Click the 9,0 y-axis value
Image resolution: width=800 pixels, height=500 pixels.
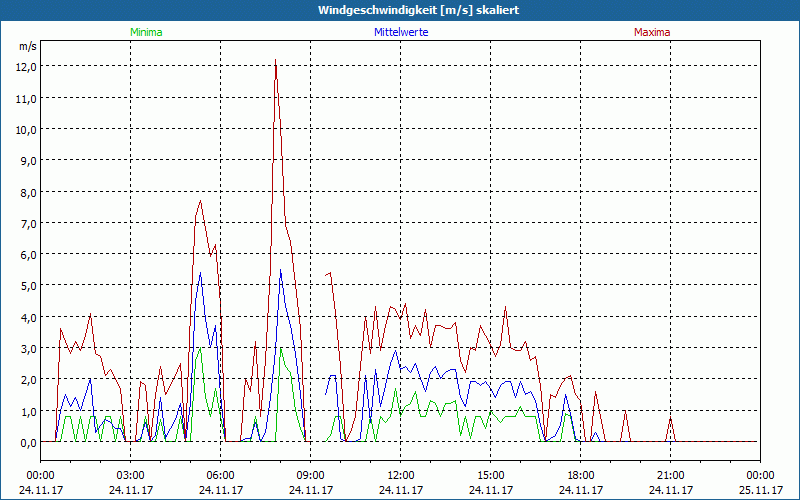click(30, 161)
